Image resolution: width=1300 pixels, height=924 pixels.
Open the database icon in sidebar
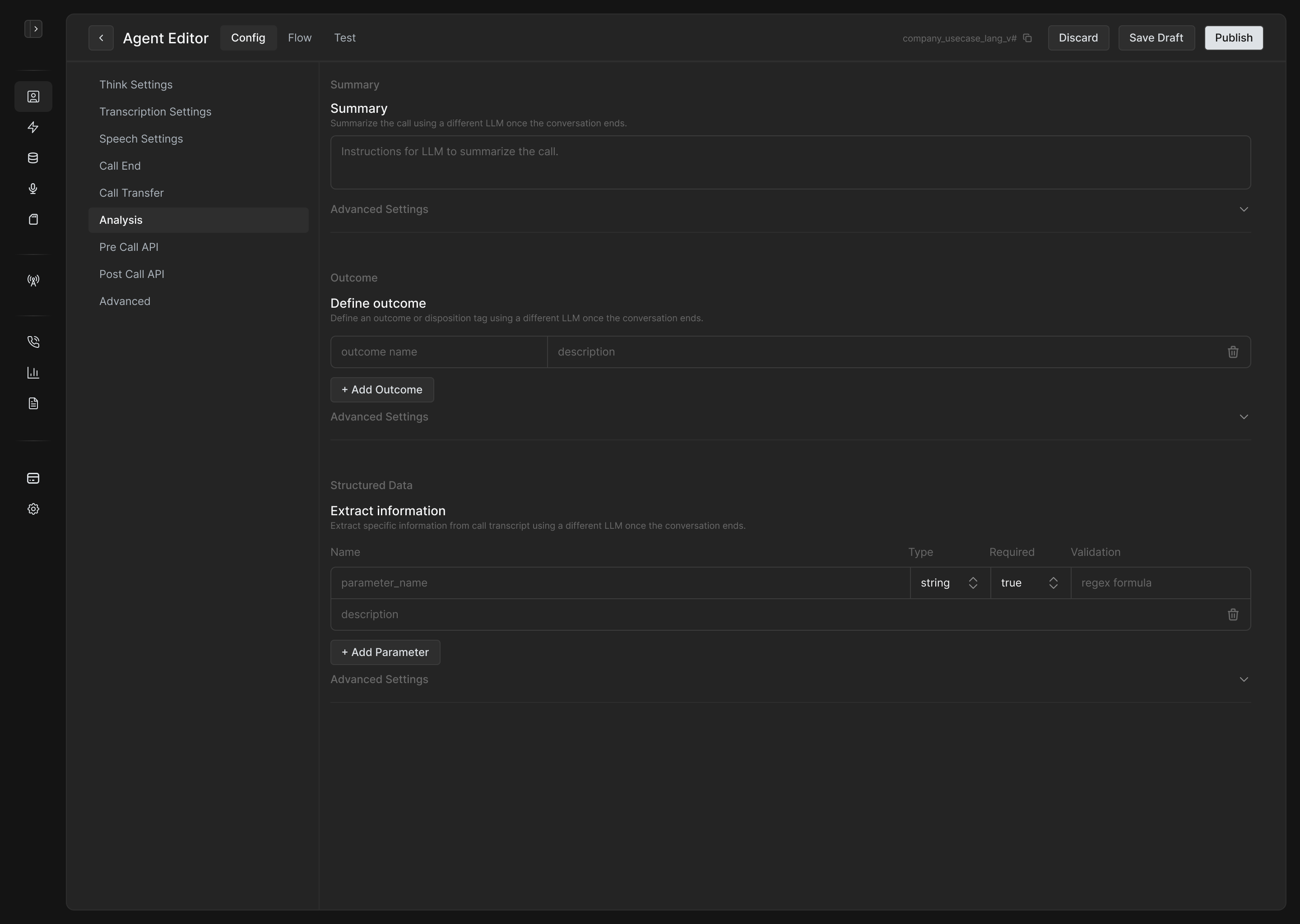coord(33,158)
